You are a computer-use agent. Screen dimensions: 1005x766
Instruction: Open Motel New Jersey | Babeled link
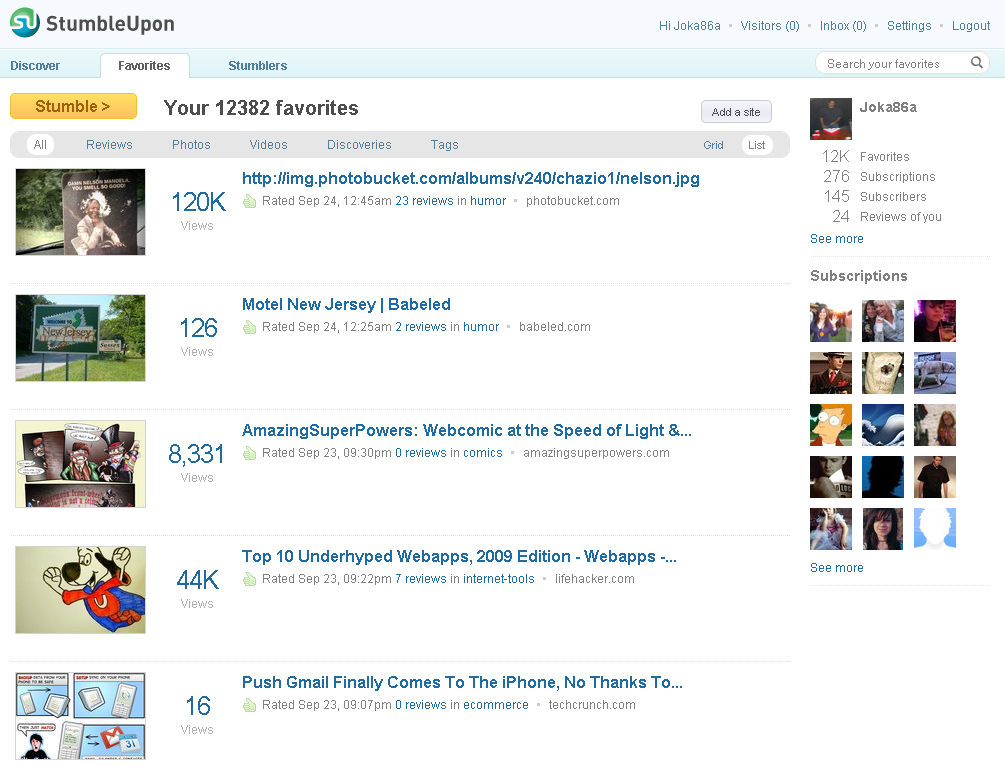point(346,304)
